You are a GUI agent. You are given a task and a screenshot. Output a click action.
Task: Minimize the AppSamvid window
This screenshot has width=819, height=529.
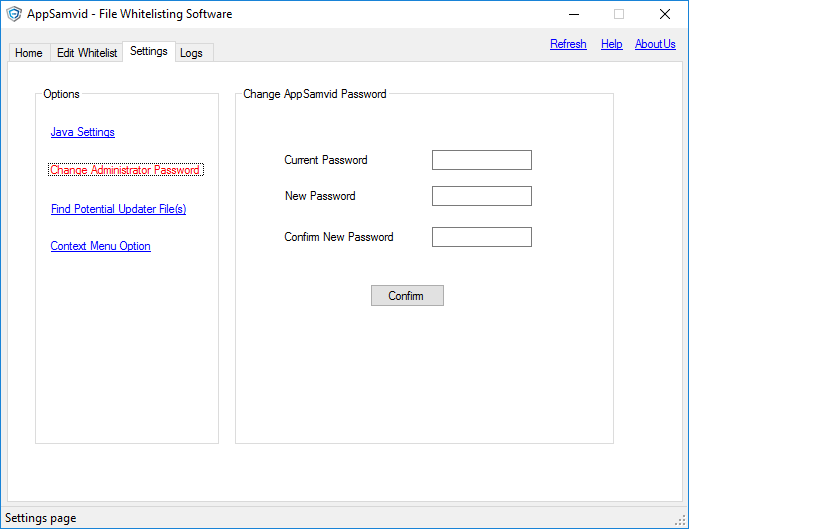pos(574,14)
